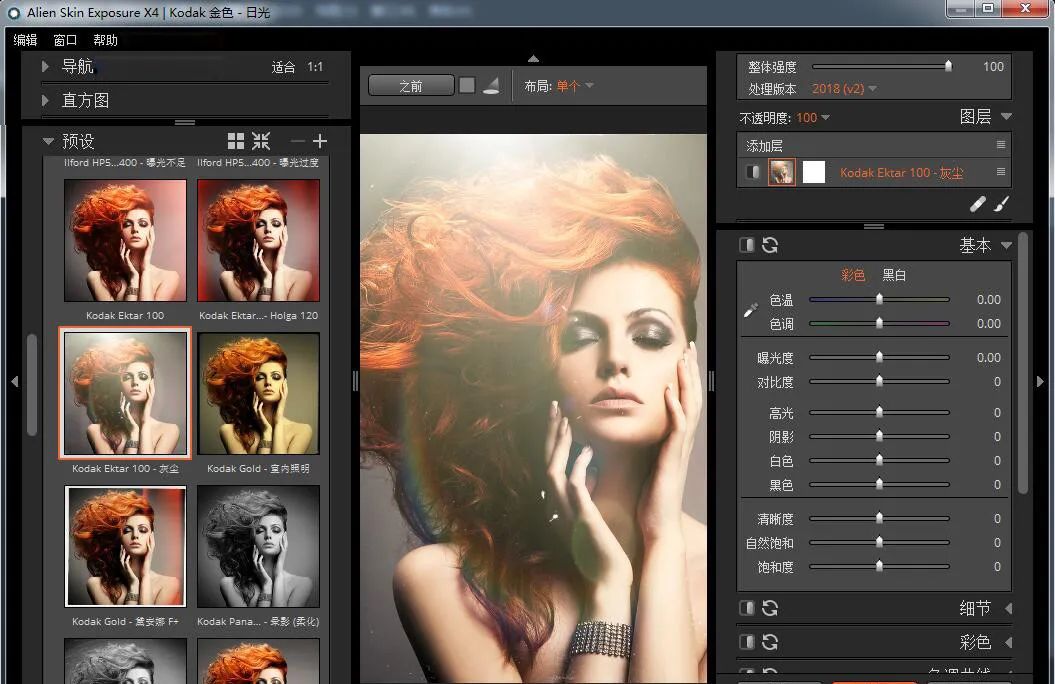
Task: Click the 对比度 contrast slider handle
Action: [x=879, y=381]
